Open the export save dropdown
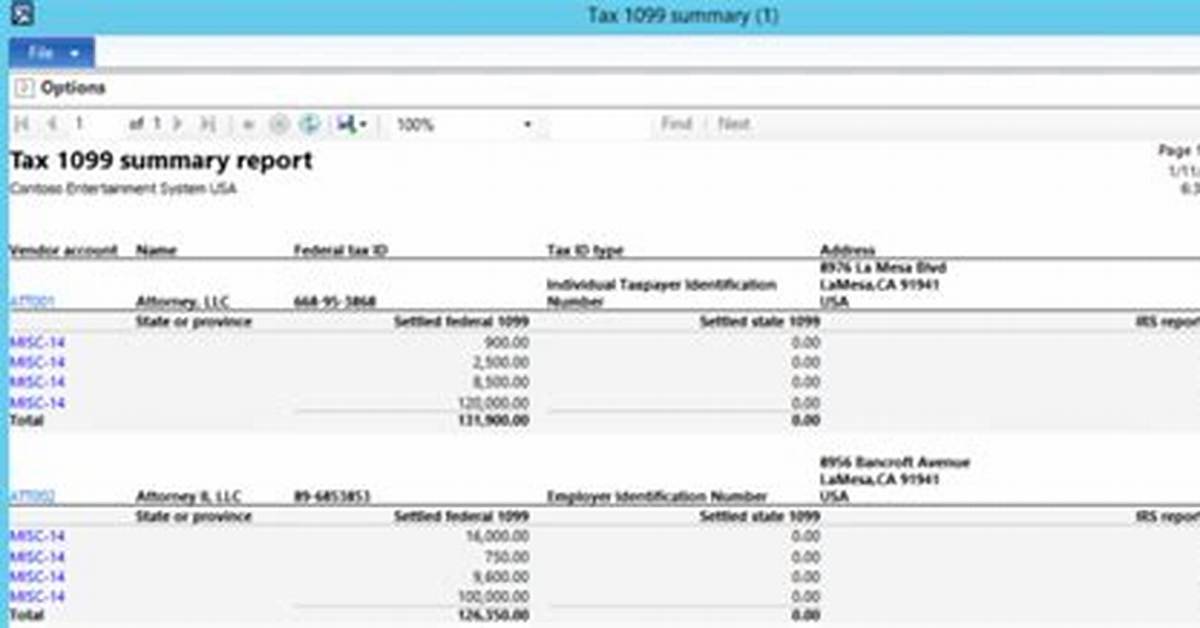Image resolution: width=1200 pixels, height=628 pixels. pyautogui.click(x=353, y=124)
